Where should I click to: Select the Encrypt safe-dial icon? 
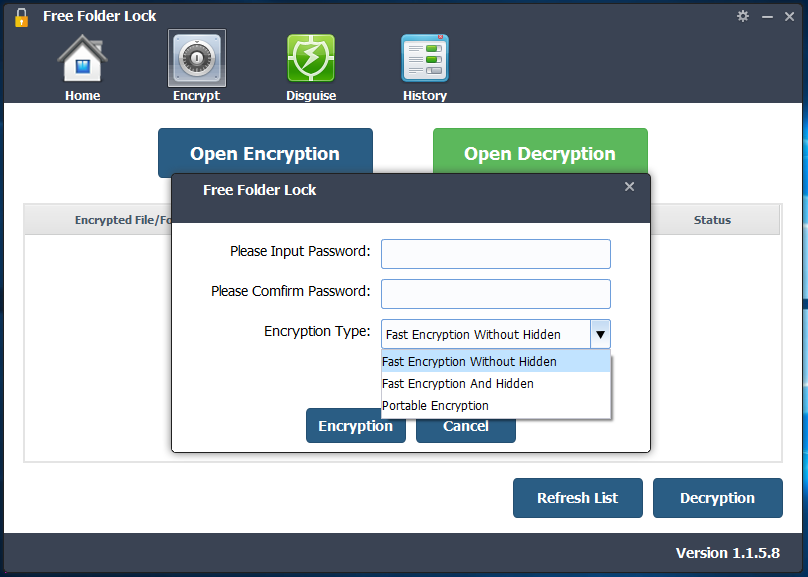coord(197,58)
